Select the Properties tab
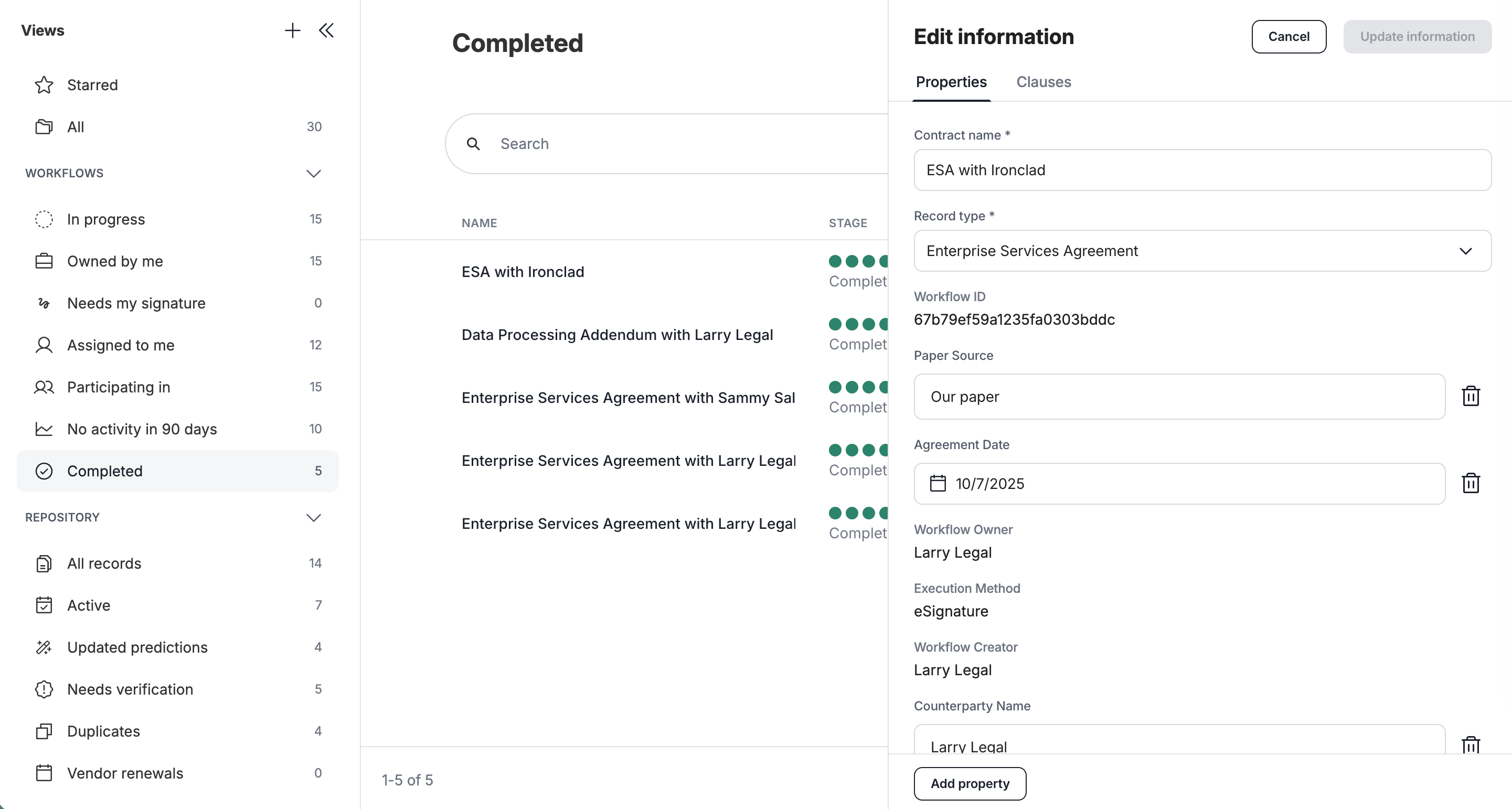The image size is (1512, 809). tap(951, 82)
